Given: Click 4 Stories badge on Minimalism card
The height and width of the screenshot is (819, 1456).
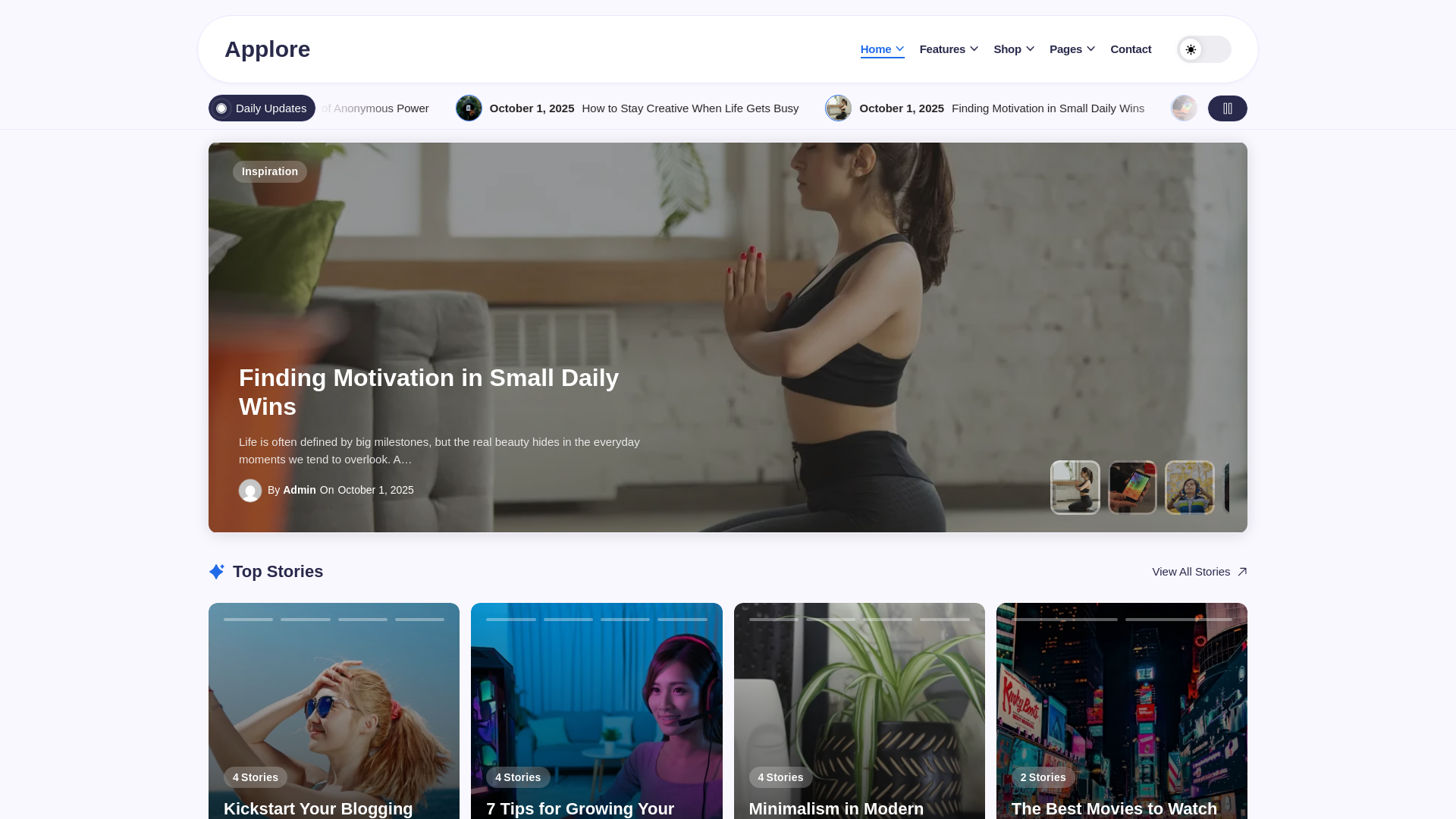Looking at the screenshot, I should (x=780, y=777).
